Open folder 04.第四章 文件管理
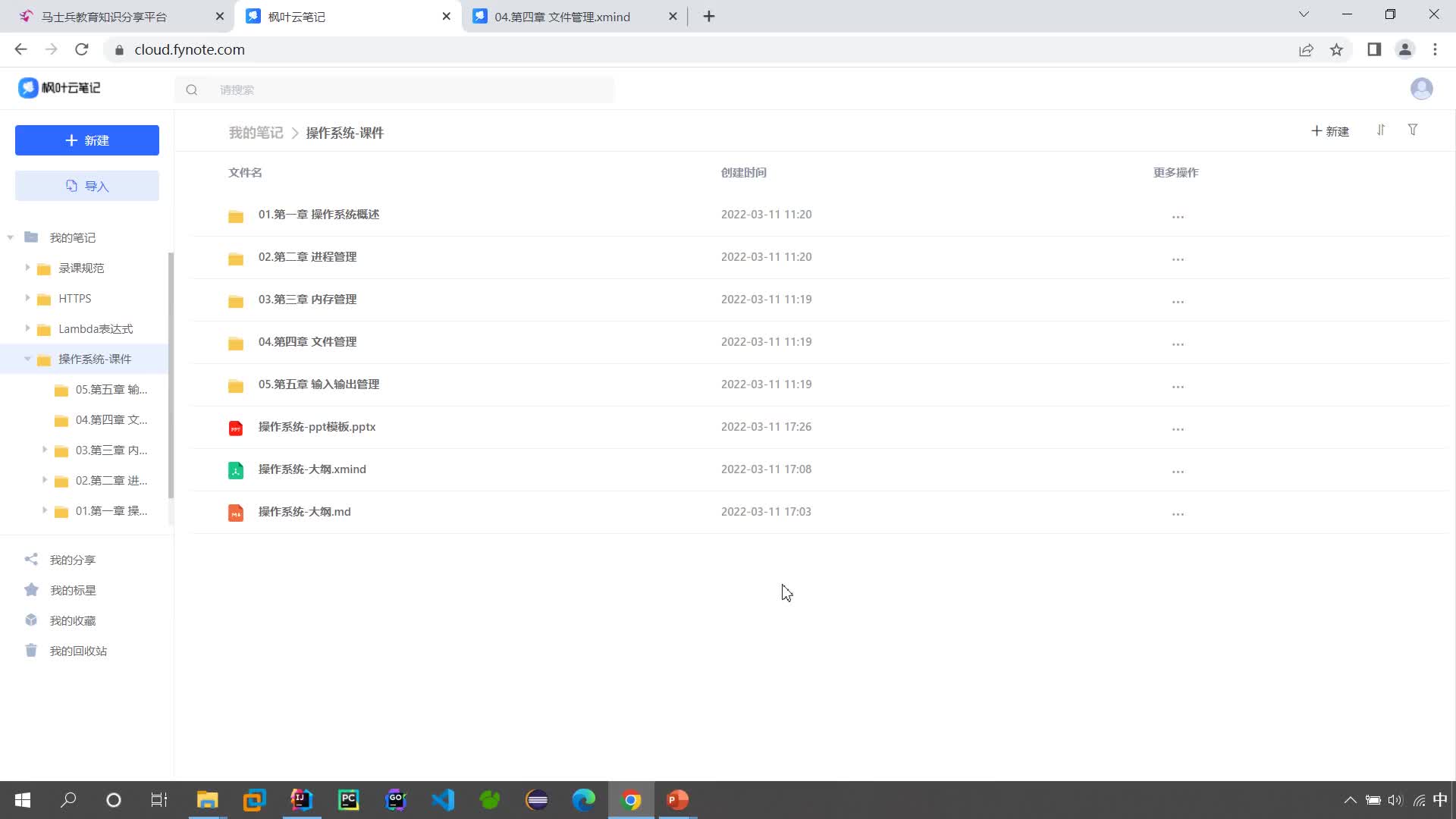1456x819 pixels. pos(307,342)
